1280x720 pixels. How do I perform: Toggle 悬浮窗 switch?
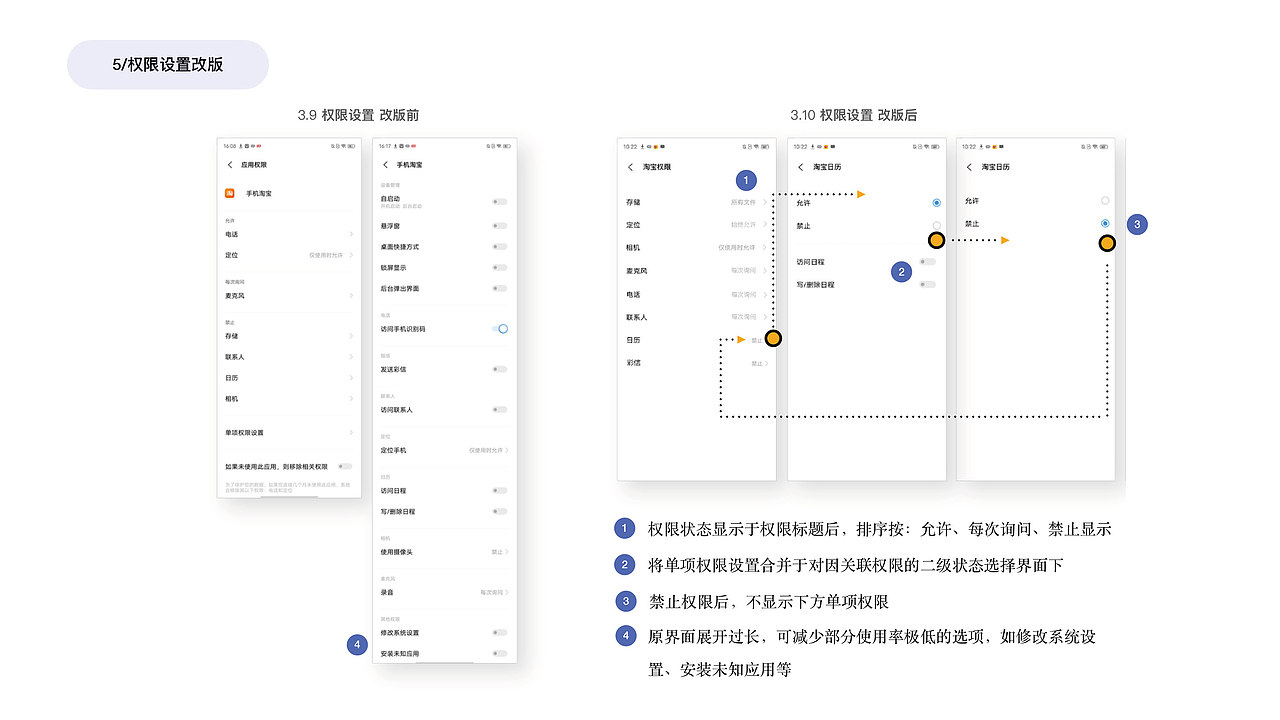click(x=500, y=225)
